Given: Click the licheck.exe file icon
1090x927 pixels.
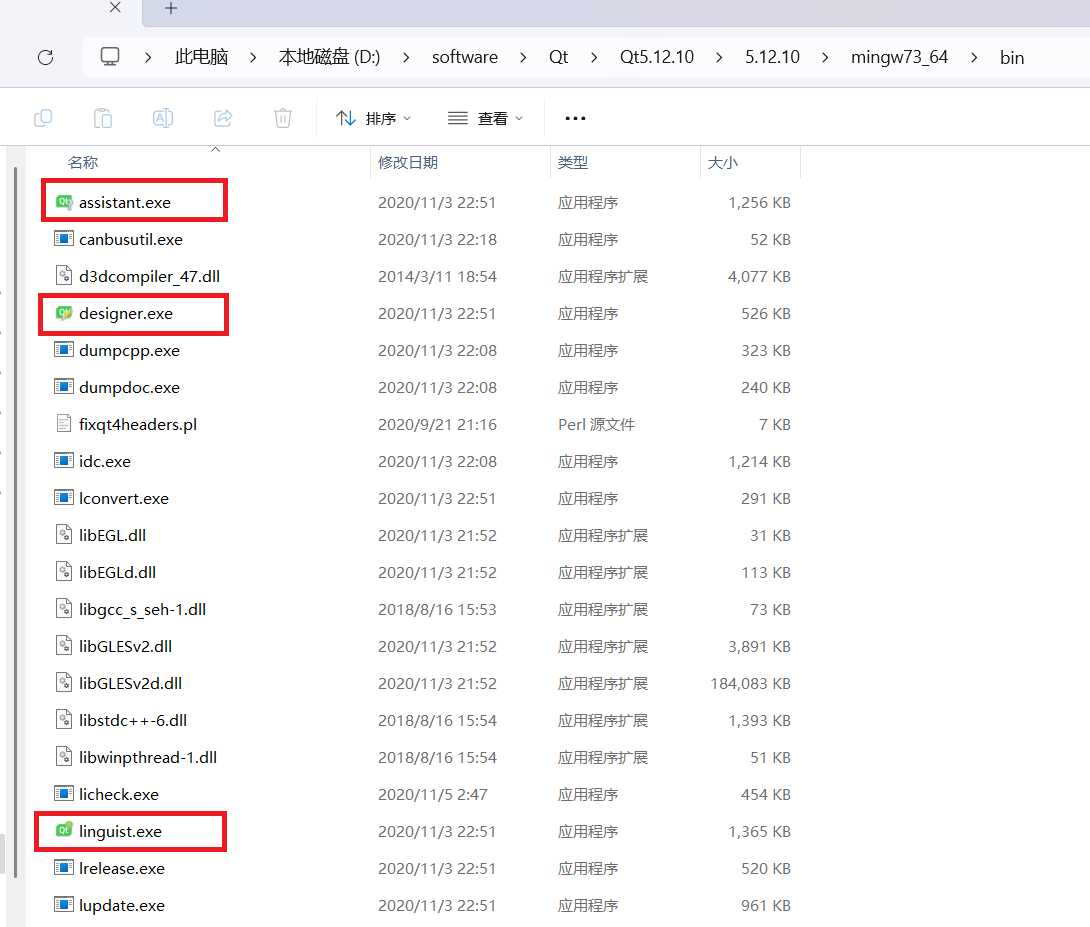Looking at the screenshot, I should 64,794.
